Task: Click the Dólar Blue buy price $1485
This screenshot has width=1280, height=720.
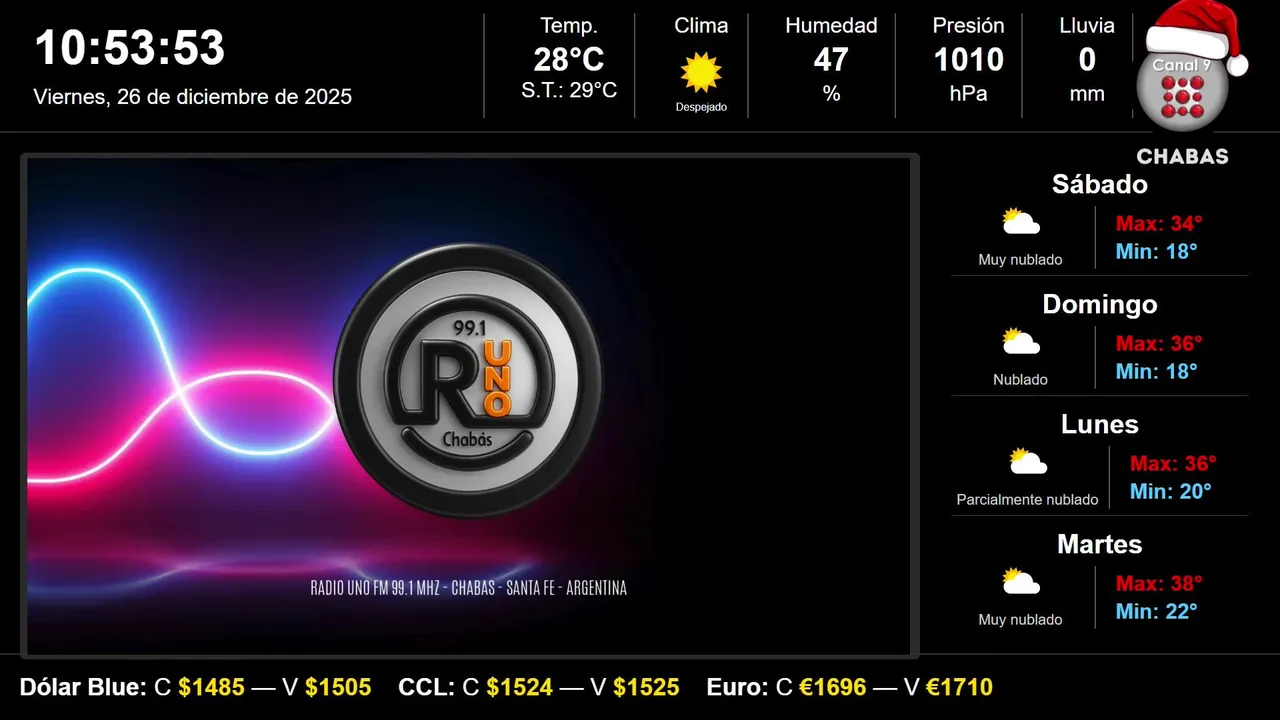Action: point(212,687)
